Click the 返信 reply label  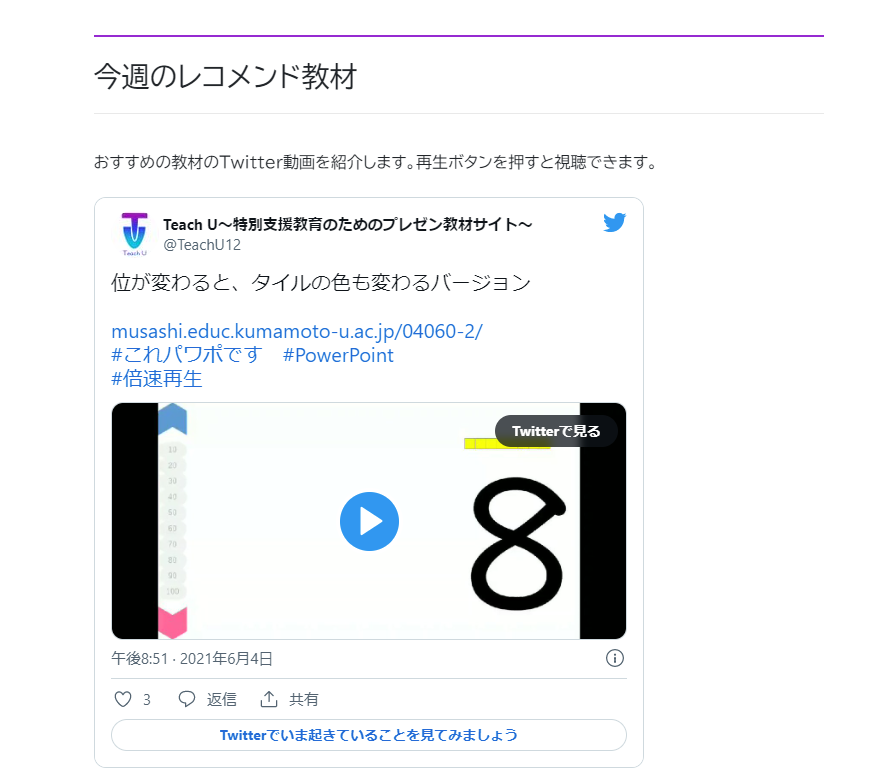(x=222, y=699)
